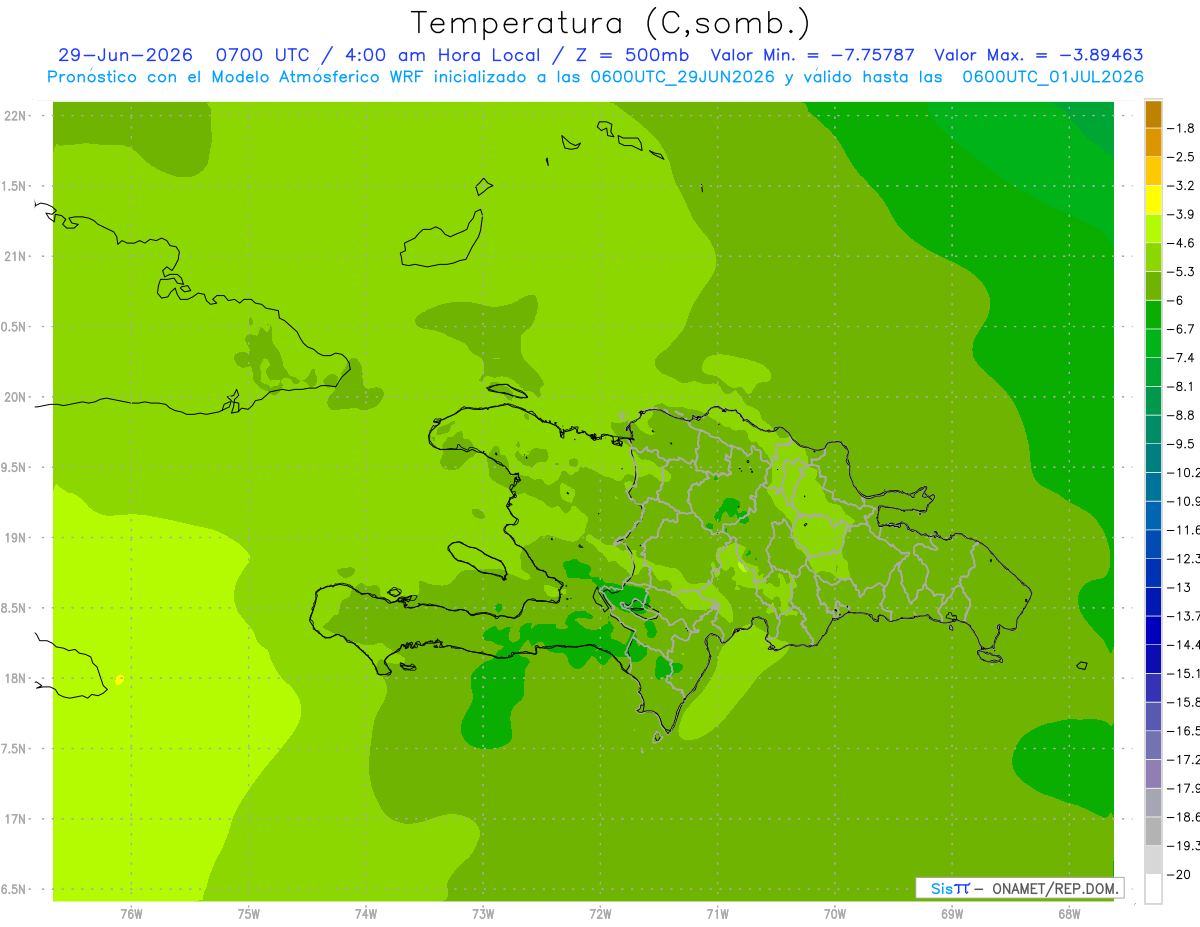The height and width of the screenshot is (927, 1200).
Task: Select green legend swatch between -5.3 and -6
Action: (1153, 286)
